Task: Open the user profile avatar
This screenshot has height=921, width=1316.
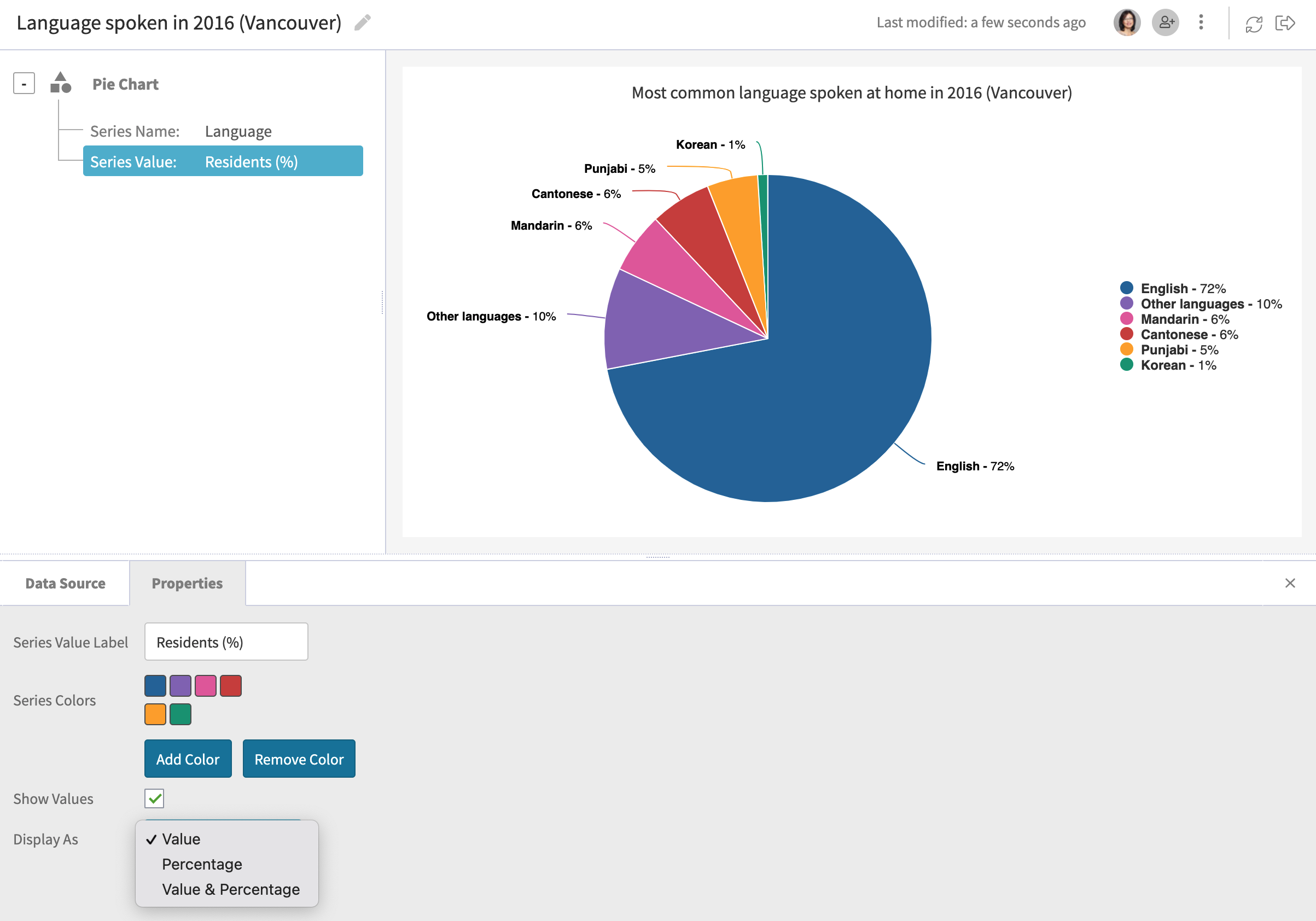Action: (x=1127, y=22)
